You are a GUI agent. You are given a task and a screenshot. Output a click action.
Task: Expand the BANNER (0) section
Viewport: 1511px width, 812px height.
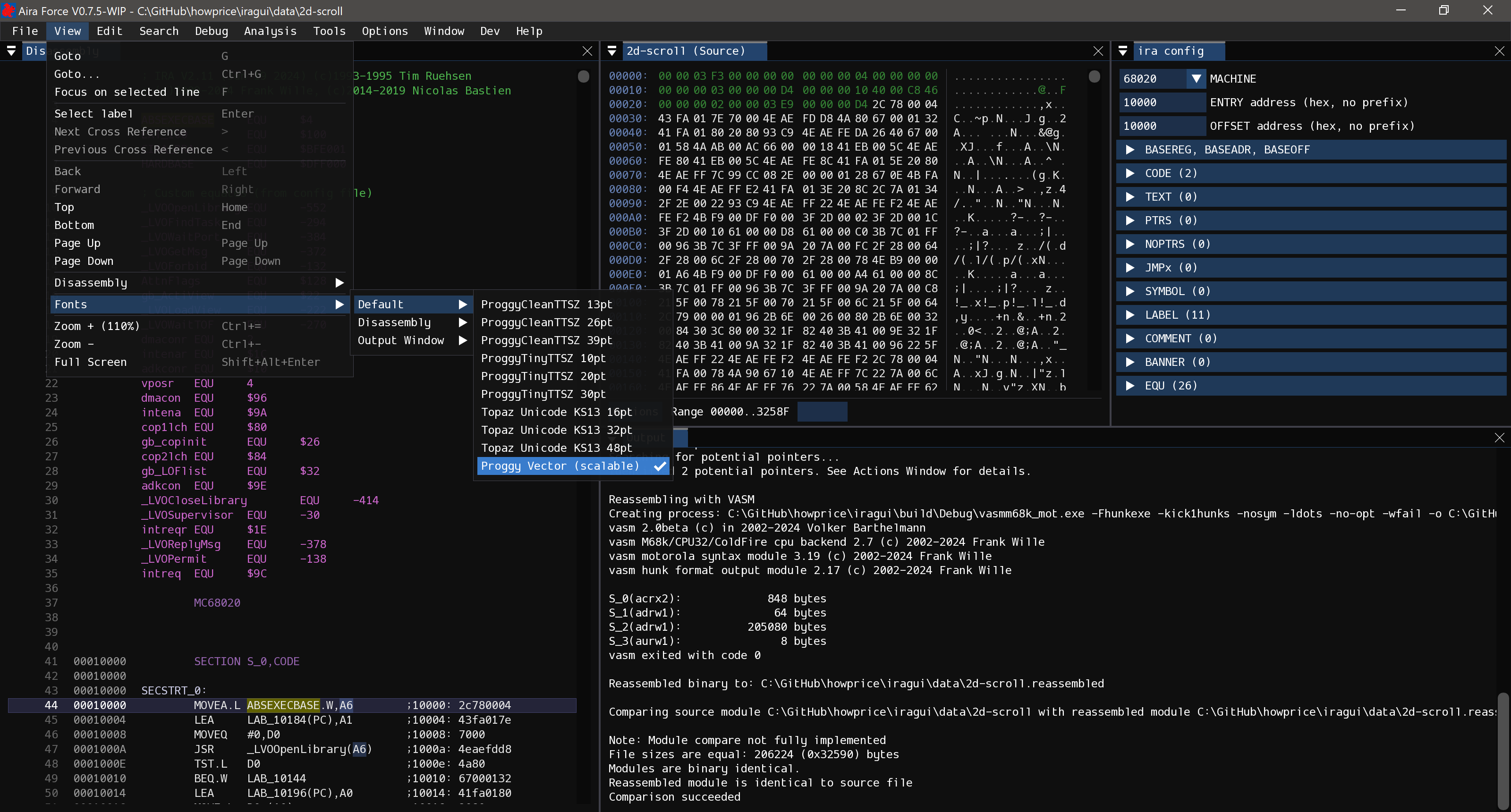coord(1311,362)
